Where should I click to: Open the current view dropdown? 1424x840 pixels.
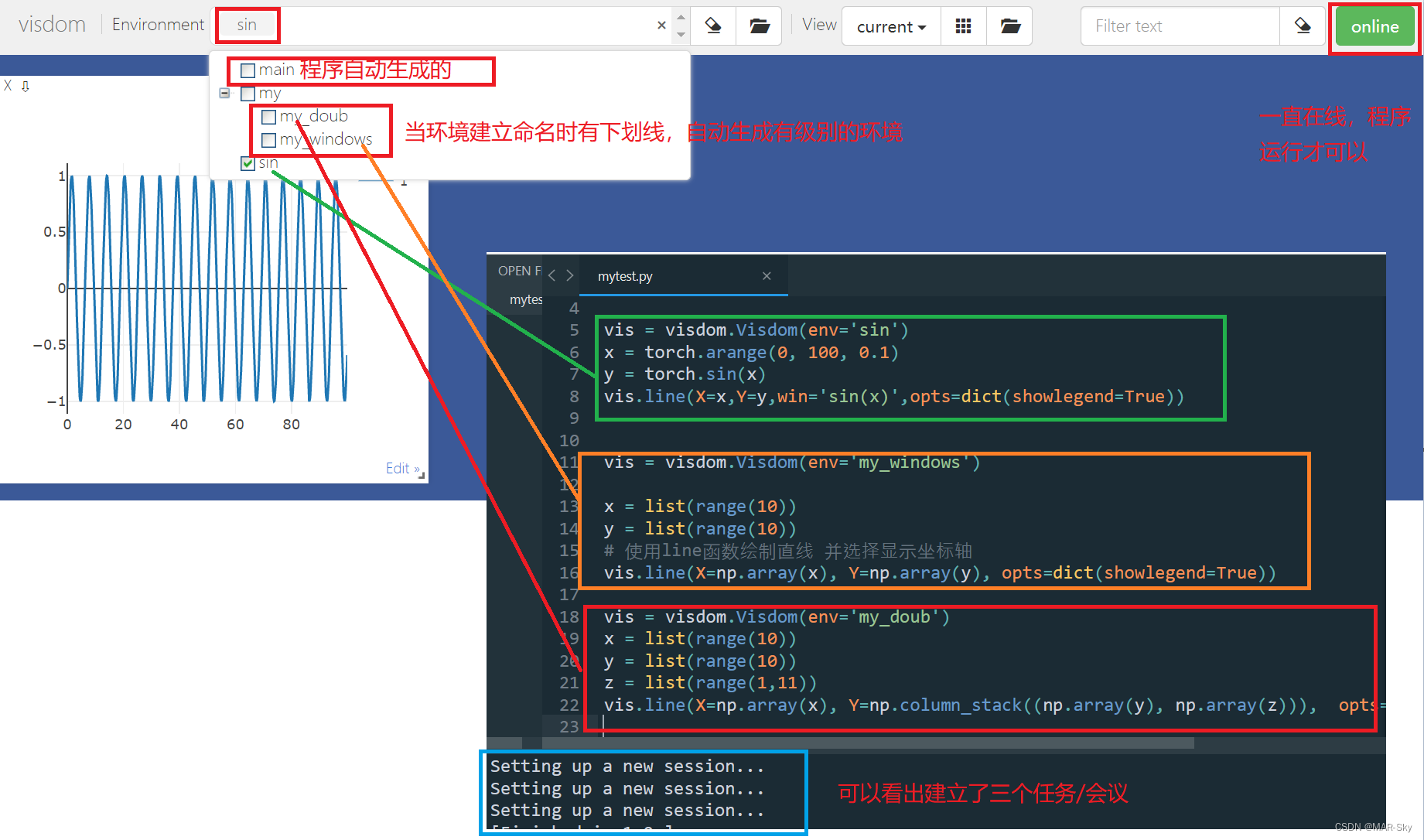890,26
